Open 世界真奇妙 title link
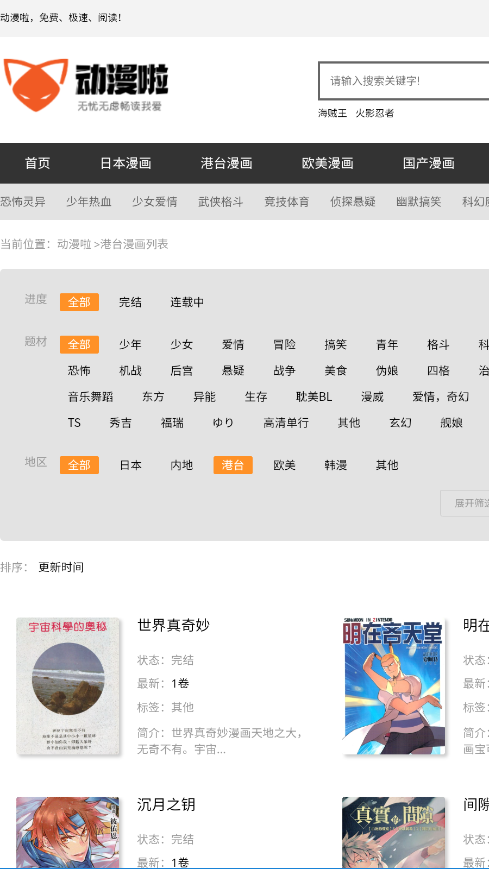 pyautogui.click(x=174, y=625)
